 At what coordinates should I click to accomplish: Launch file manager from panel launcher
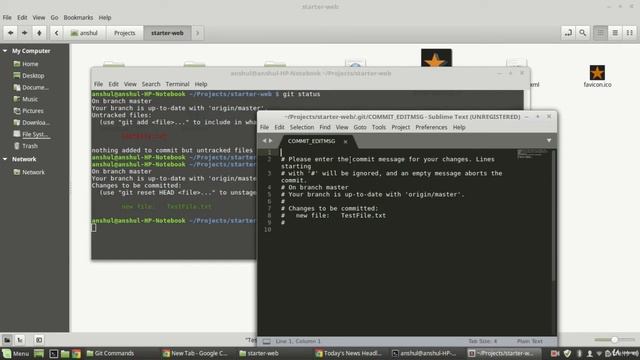65,353
